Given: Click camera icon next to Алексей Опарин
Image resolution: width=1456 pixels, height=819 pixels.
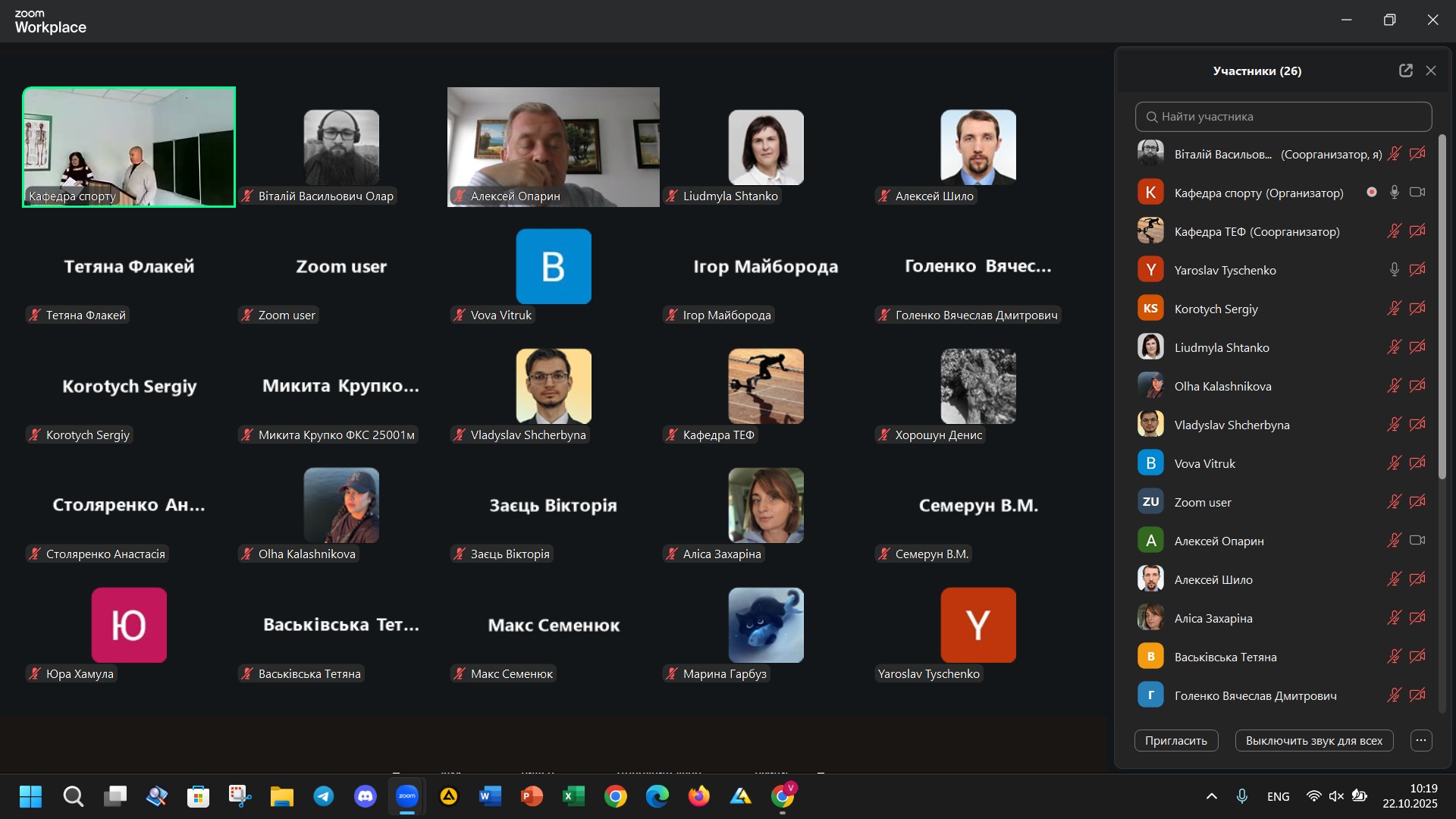Looking at the screenshot, I should (1417, 541).
